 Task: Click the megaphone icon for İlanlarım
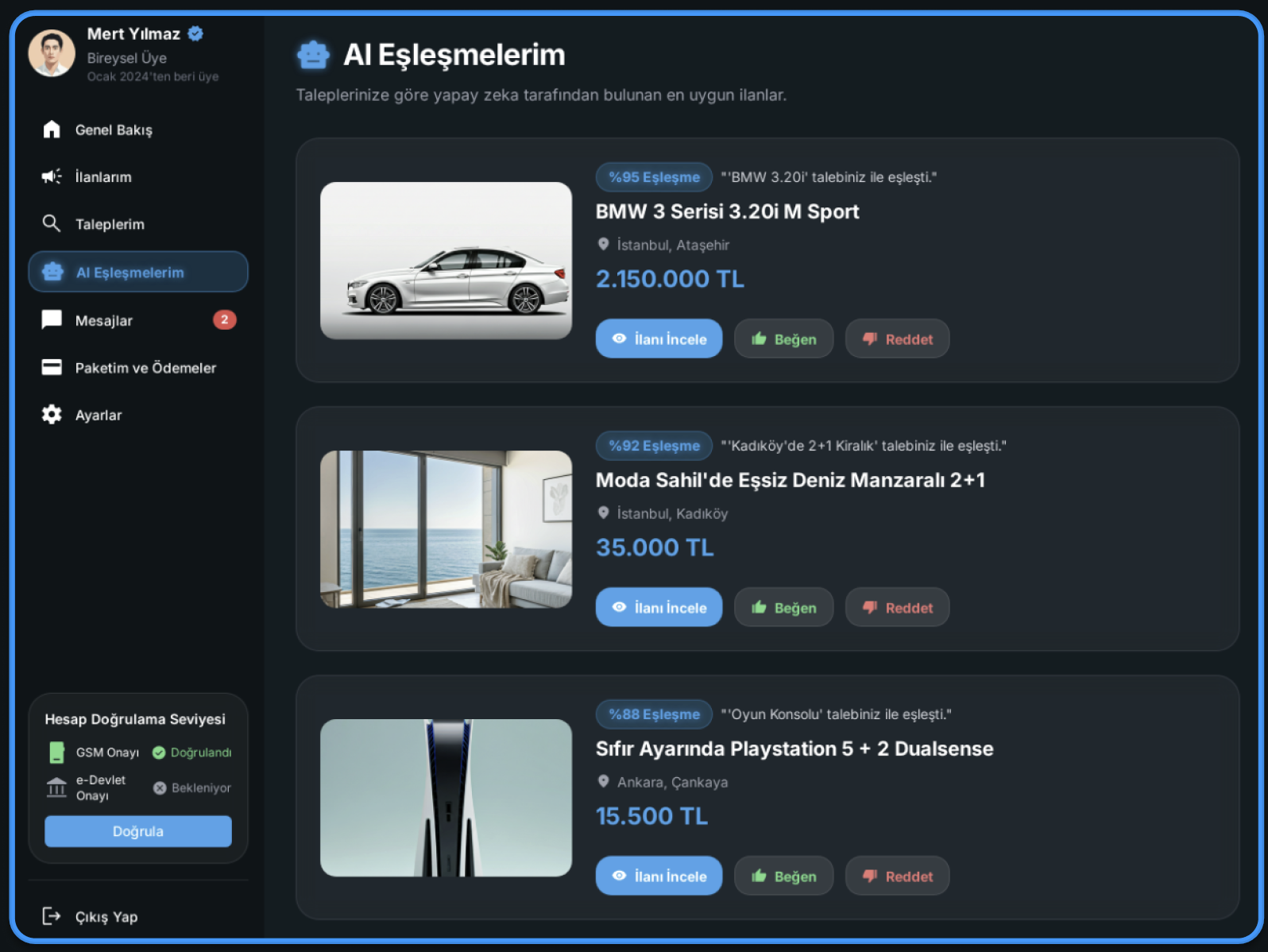[52, 176]
